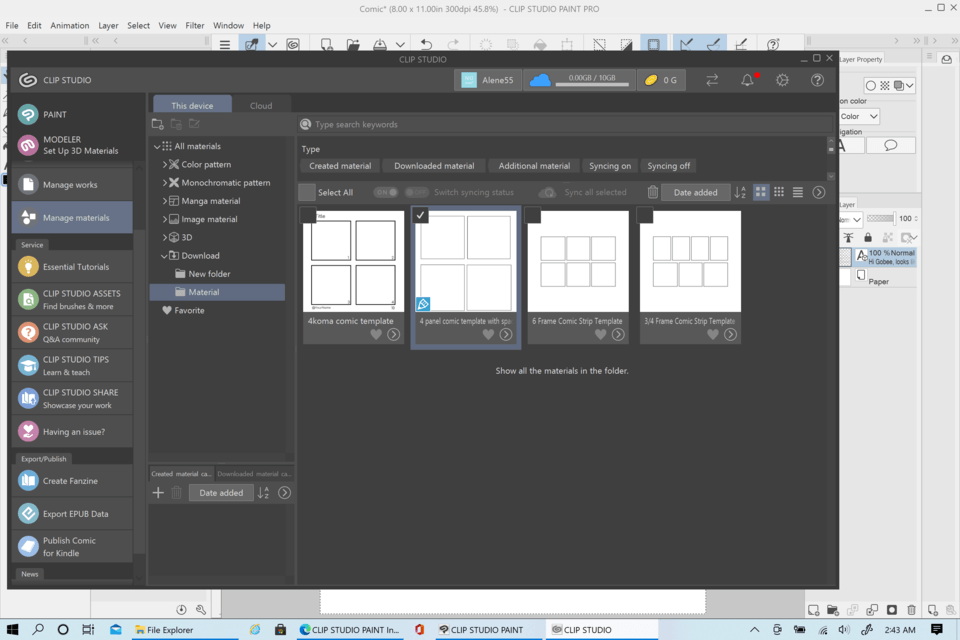Open the PAINT app in sidebar

72,115
